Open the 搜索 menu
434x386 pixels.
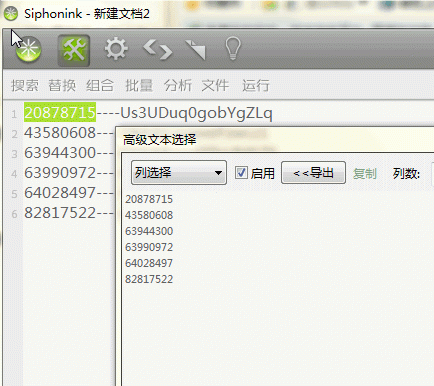(25, 86)
